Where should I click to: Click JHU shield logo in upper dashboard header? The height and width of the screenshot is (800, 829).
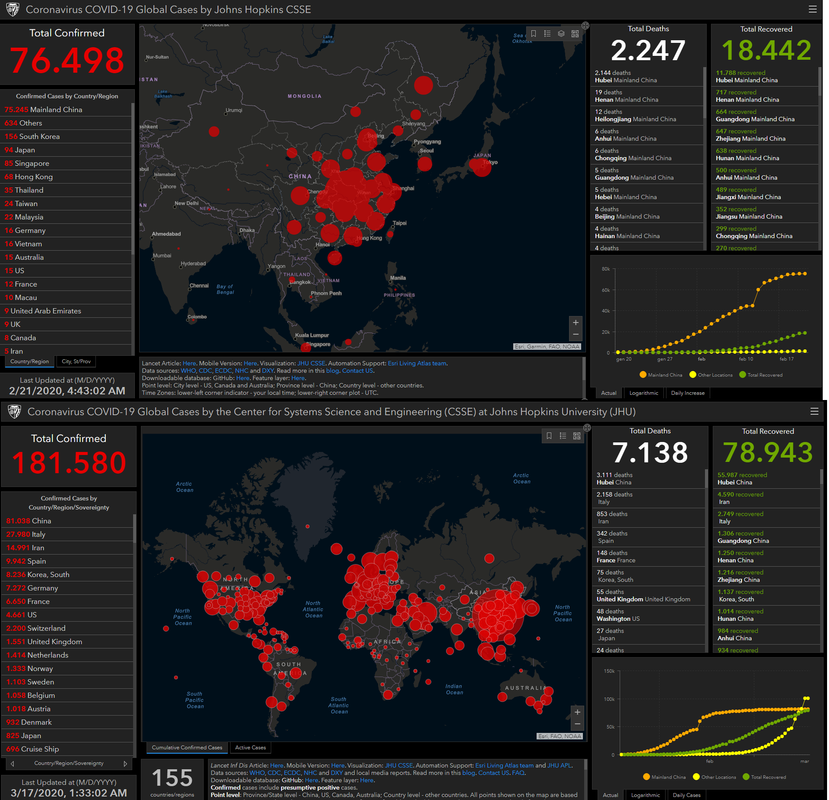click(12, 9)
